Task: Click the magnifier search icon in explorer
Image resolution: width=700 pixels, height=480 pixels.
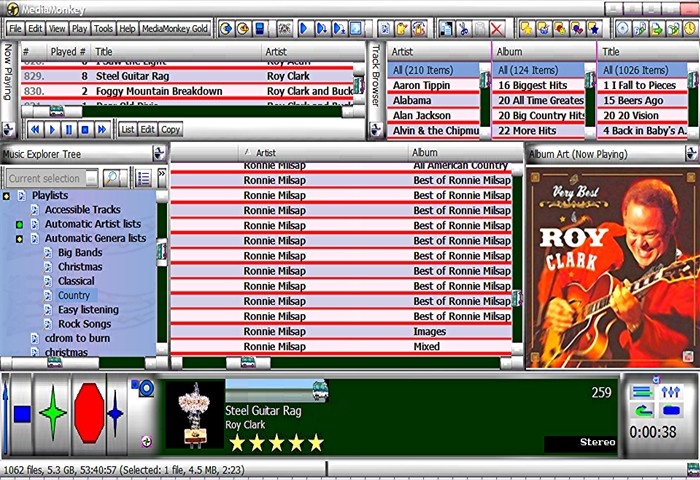Action: [x=112, y=178]
